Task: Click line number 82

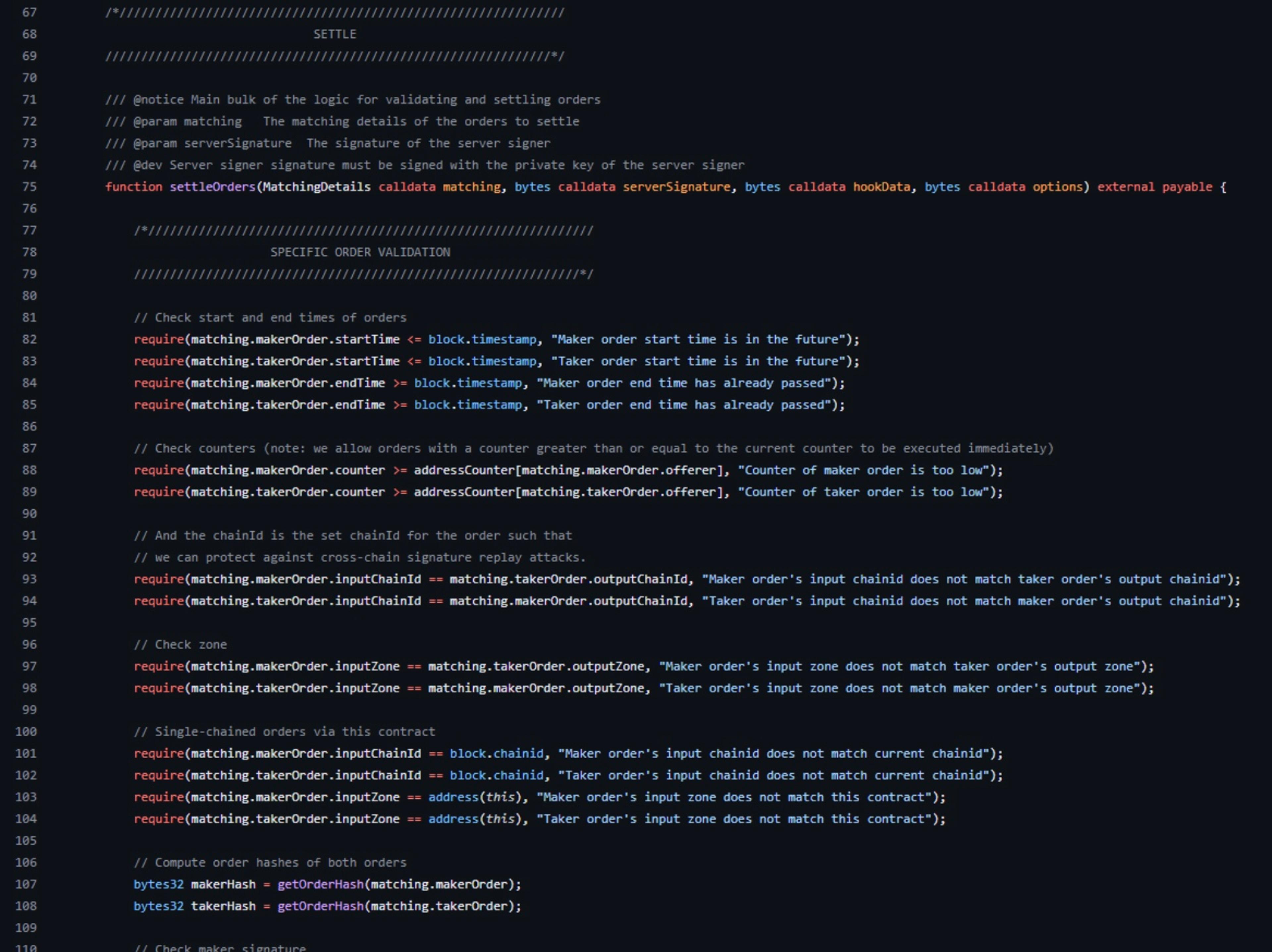Action: pyautogui.click(x=29, y=339)
